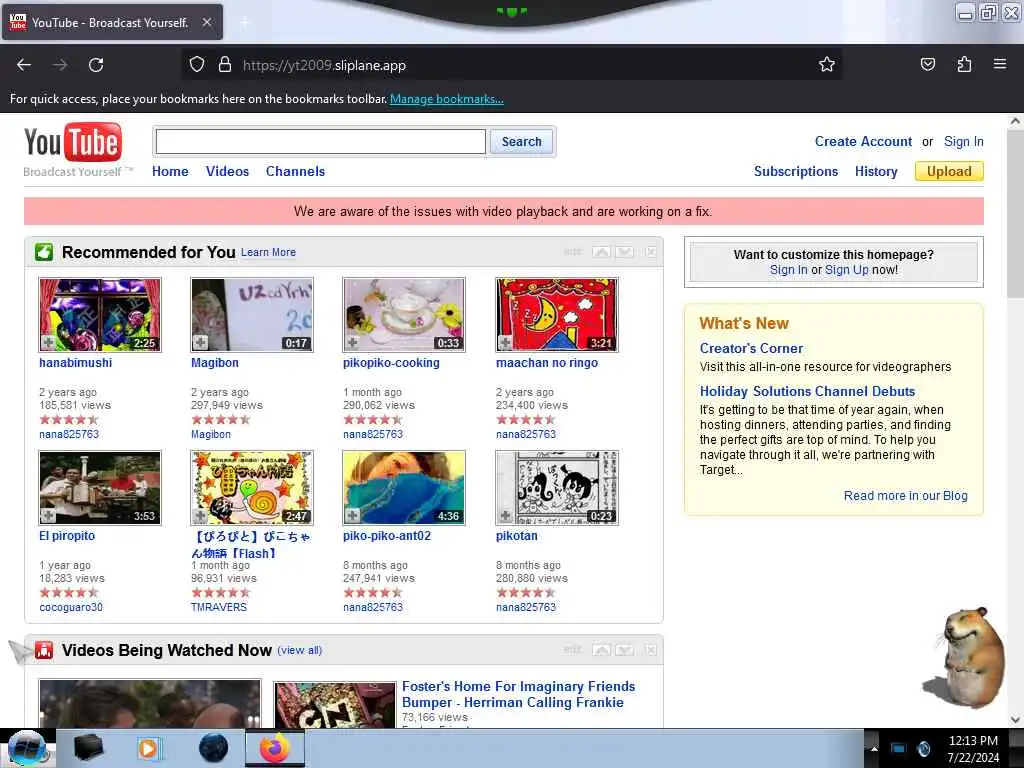Reload the page with refresh icon
The width and height of the screenshot is (1024, 768).
point(96,65)
